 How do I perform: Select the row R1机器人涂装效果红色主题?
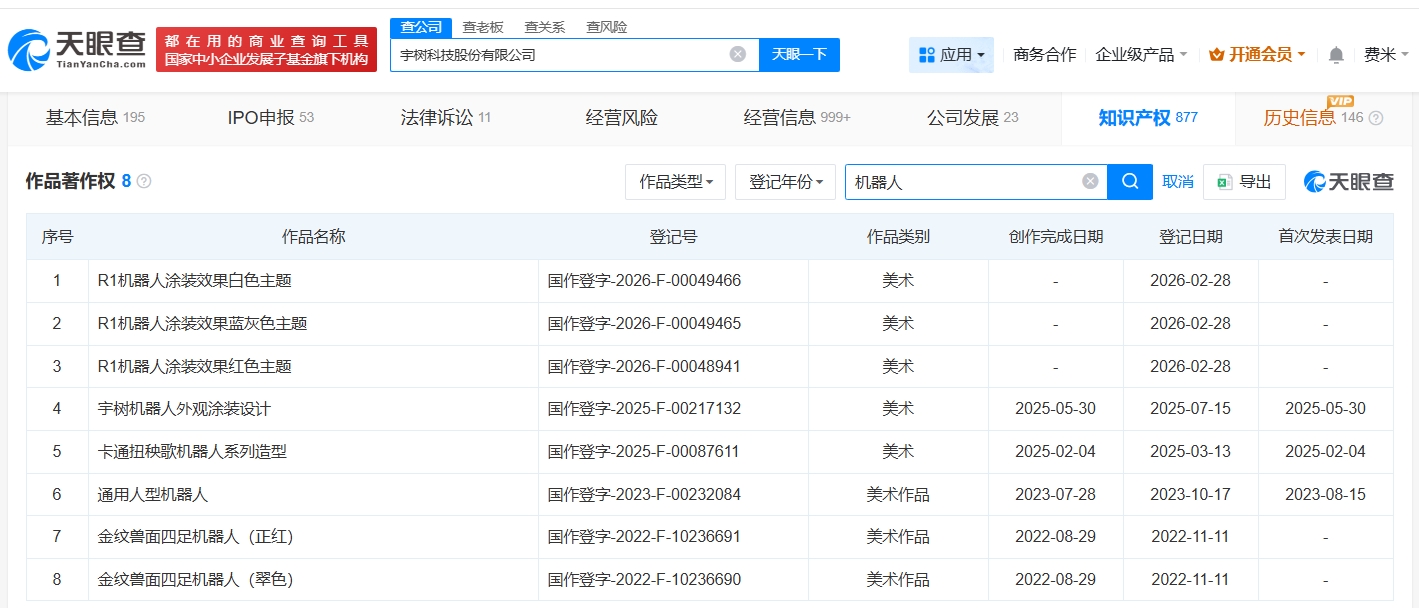coord(709,366)
